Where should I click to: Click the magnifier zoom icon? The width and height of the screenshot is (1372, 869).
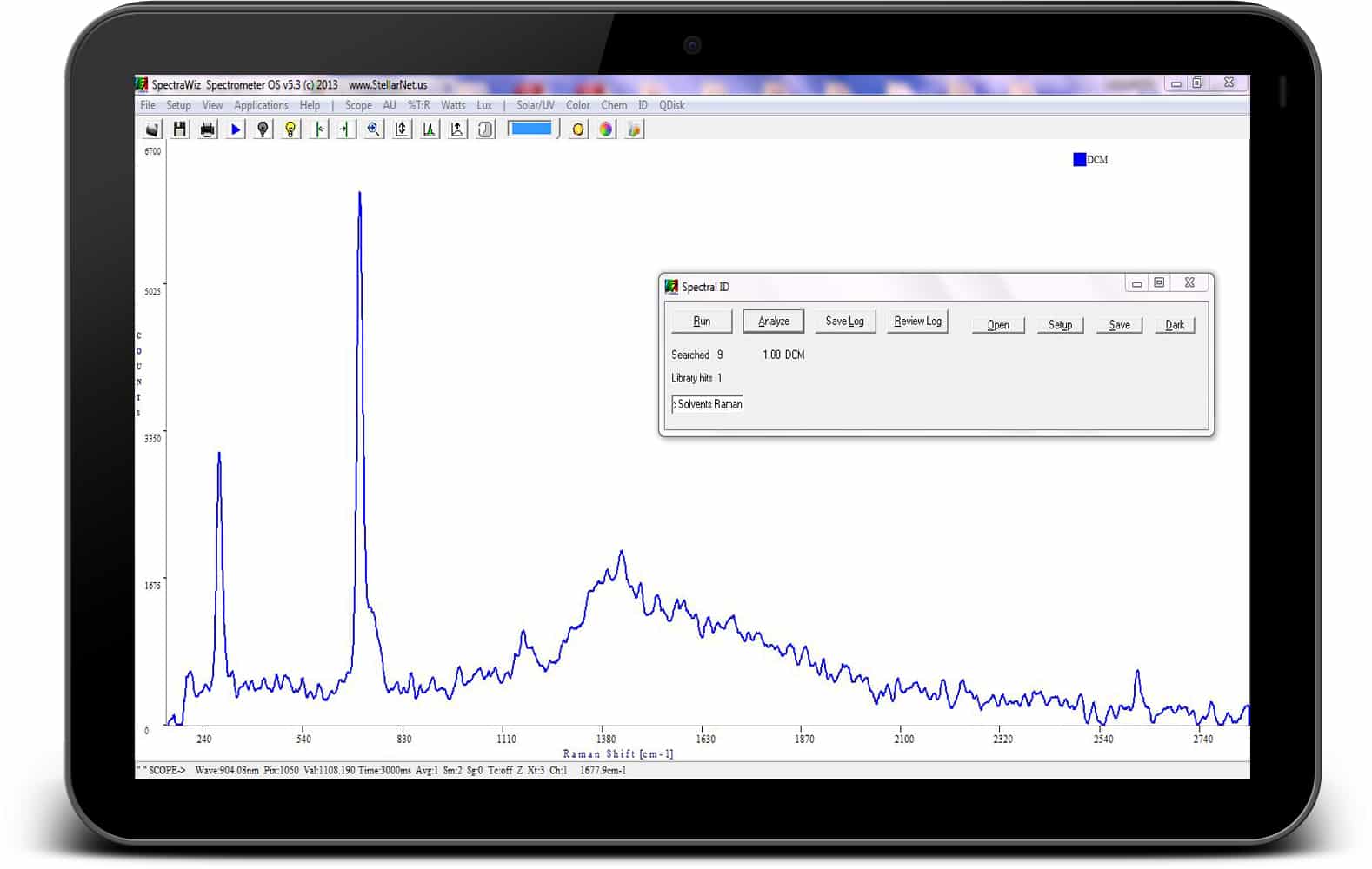click(374, 129)
